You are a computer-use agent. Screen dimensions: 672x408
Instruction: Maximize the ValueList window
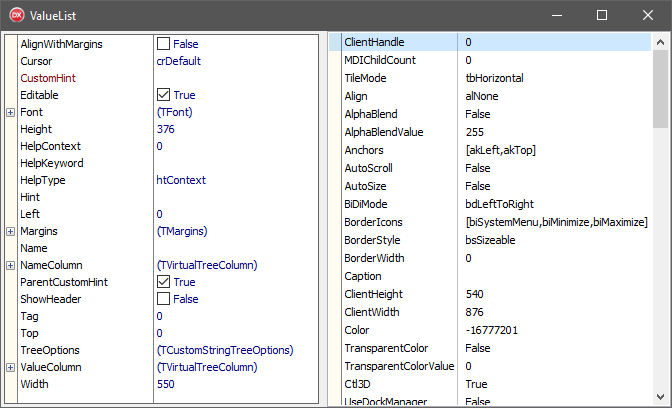[x=602, y=16]
